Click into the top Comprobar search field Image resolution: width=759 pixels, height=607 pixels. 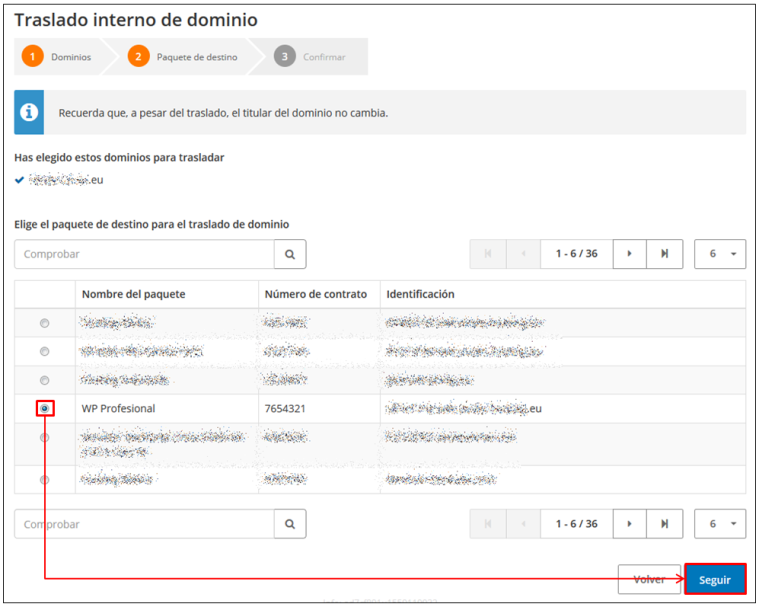click(144, 254)
